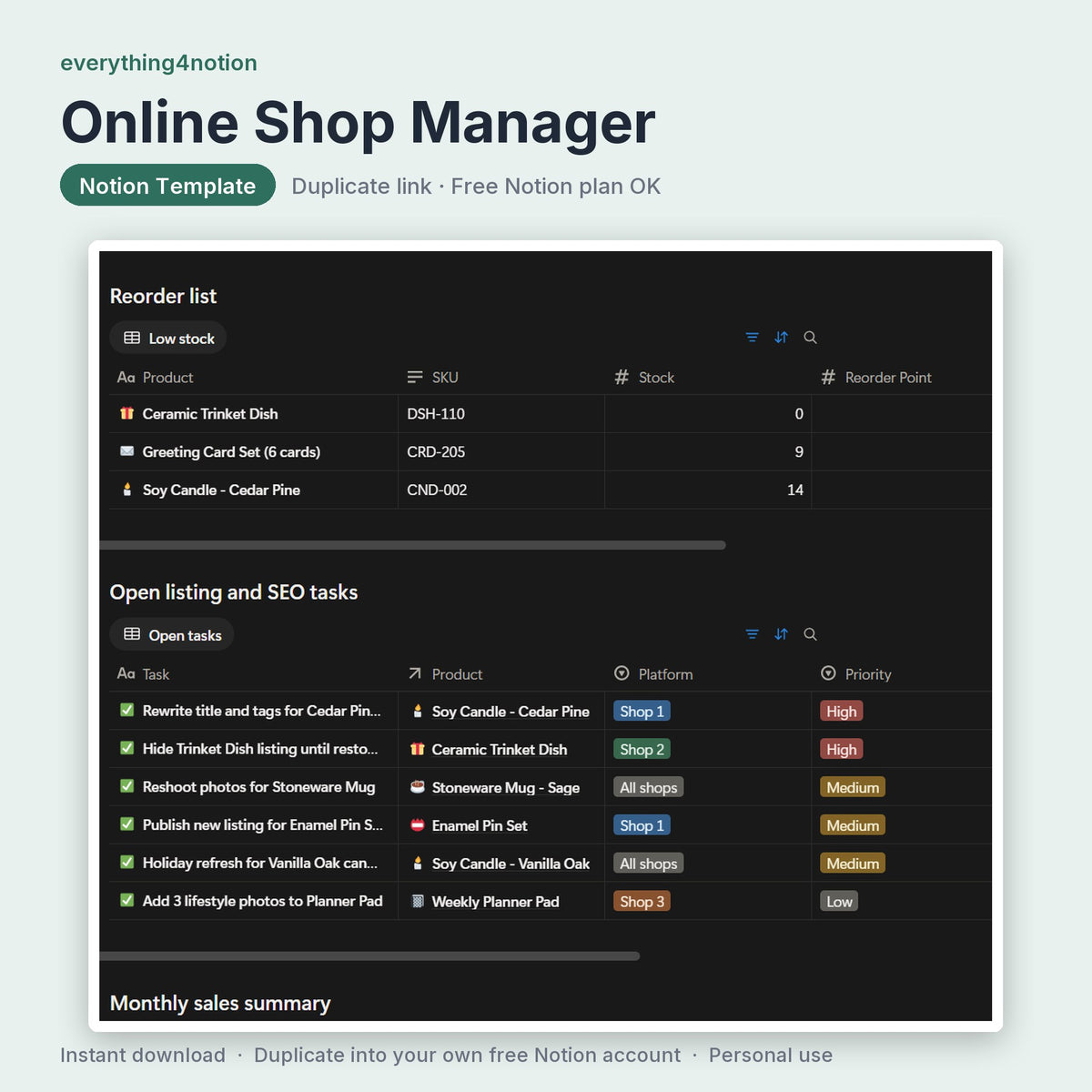Click the notepad icon beside Weekly Planner Pad
1092x1092 pixels.
[x=417, y=902]
